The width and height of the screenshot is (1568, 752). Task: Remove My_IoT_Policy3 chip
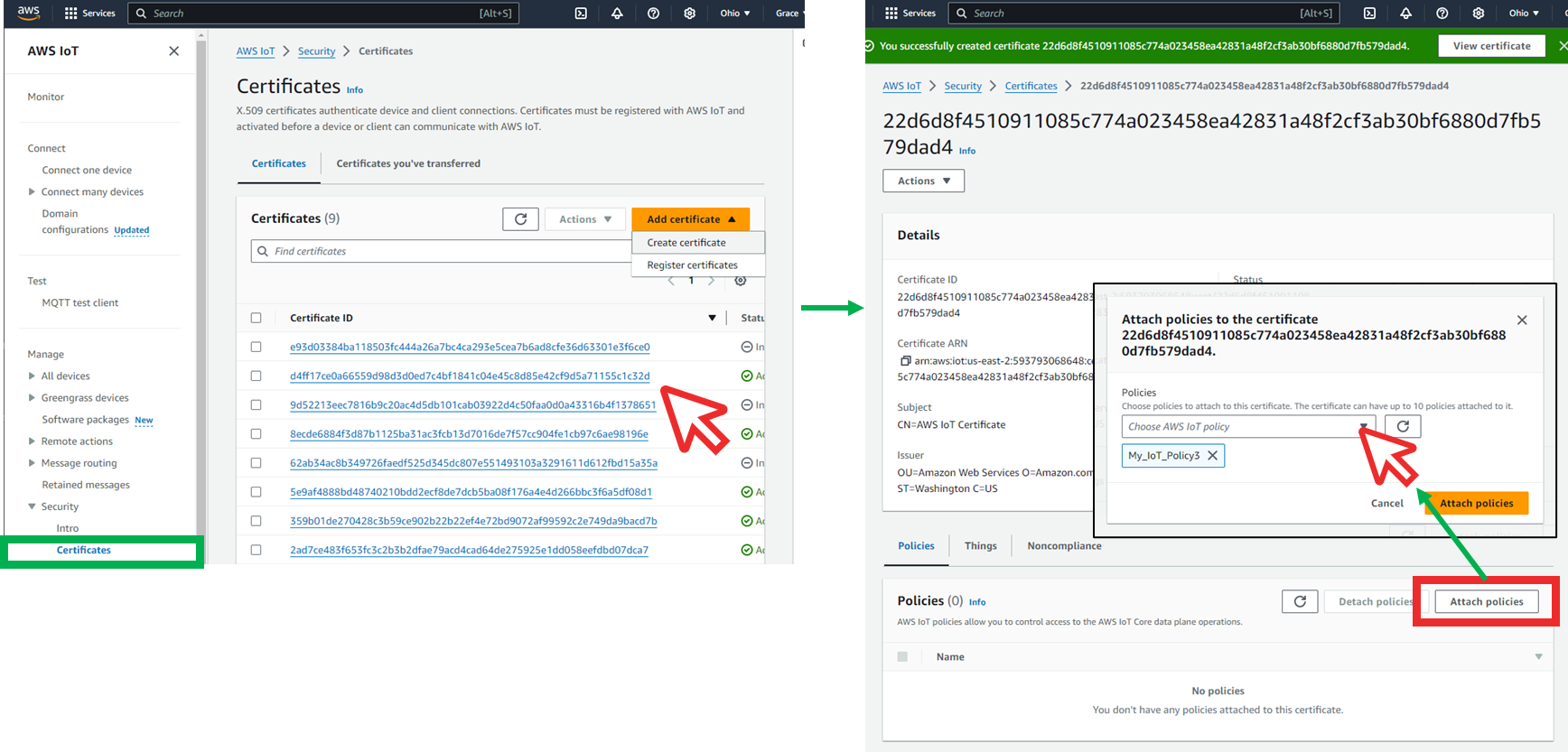[x=1212, y=456]
